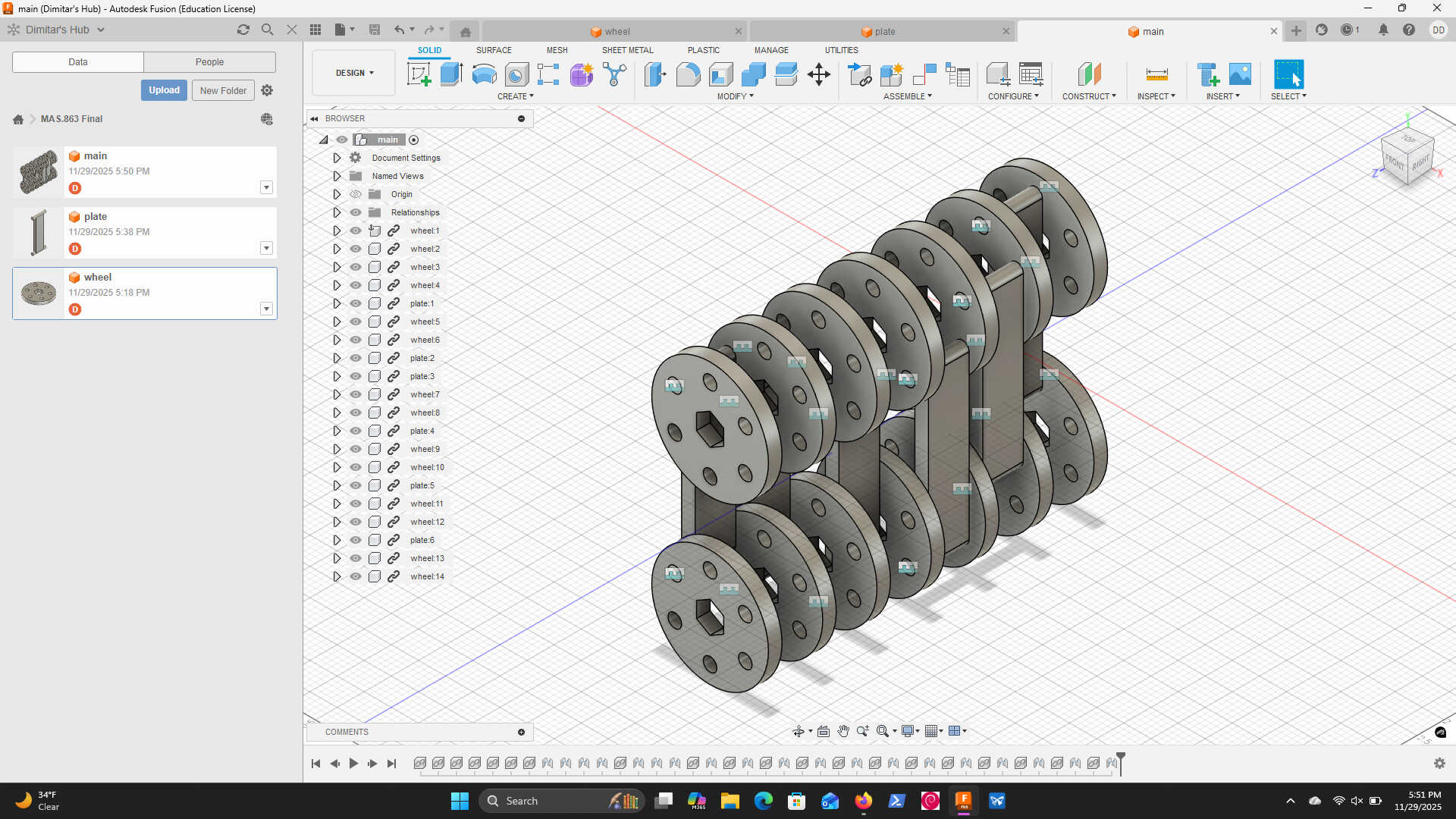Select the Move/Copy tool

(x=819, y=74)
